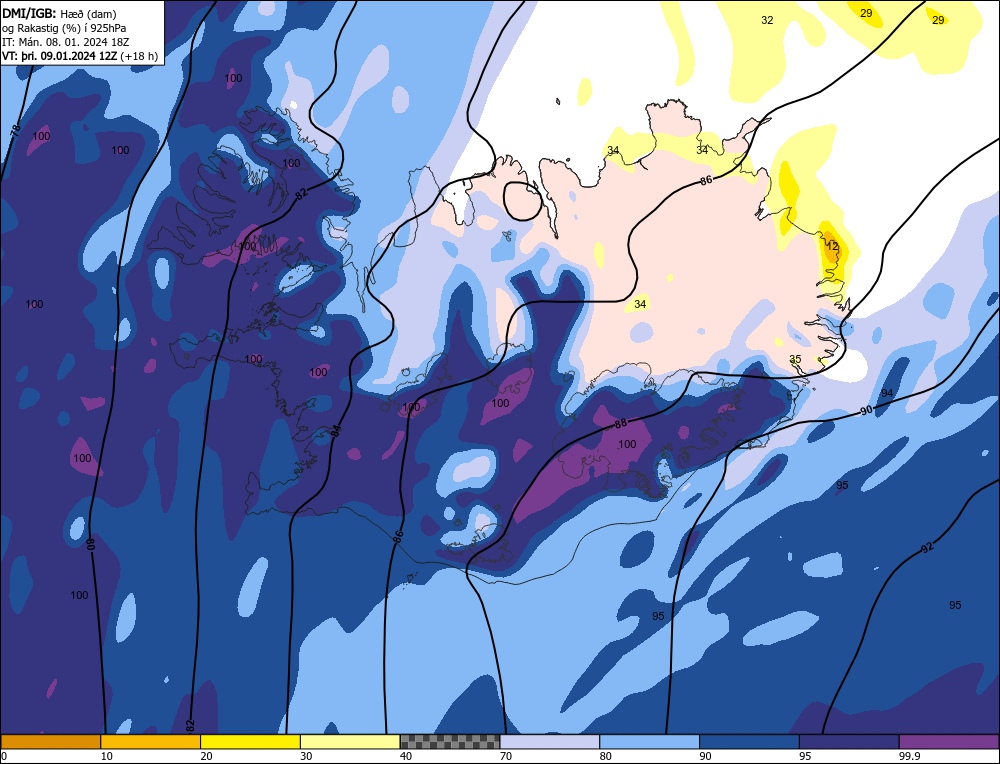This screenshot has height=764, width=1000.
Task: Click the 70–80 lavender legend swatch
Action: pos(550,742)
